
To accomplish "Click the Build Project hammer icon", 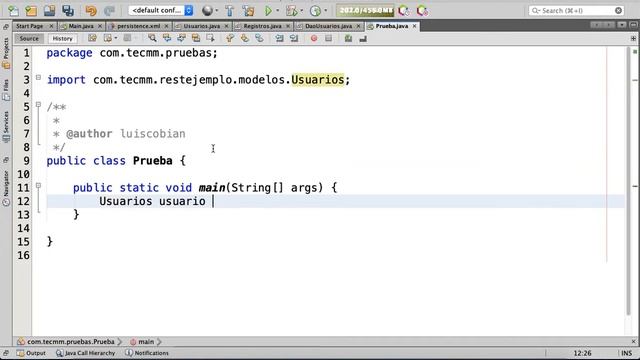I will pos(229,11).
